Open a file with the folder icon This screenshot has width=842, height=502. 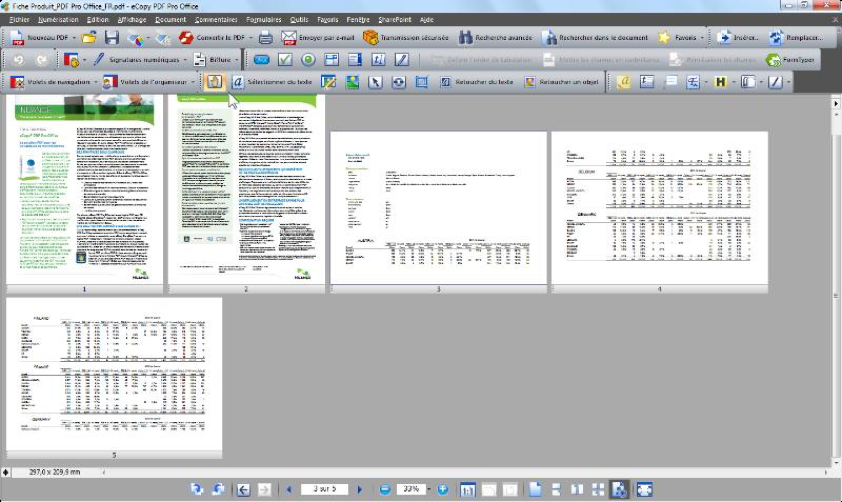(x=89, y=38)
